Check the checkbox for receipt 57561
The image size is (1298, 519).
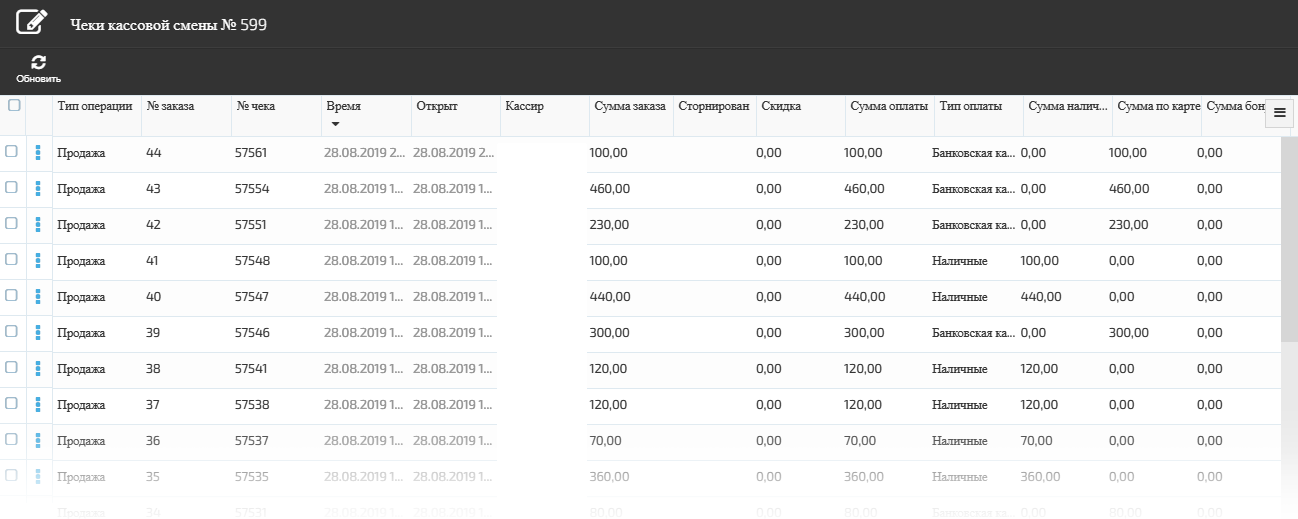click(12, 151)
